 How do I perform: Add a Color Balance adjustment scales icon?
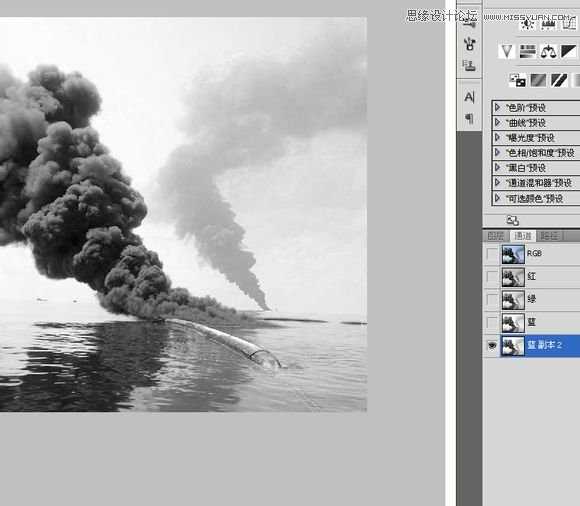[548, 51]
